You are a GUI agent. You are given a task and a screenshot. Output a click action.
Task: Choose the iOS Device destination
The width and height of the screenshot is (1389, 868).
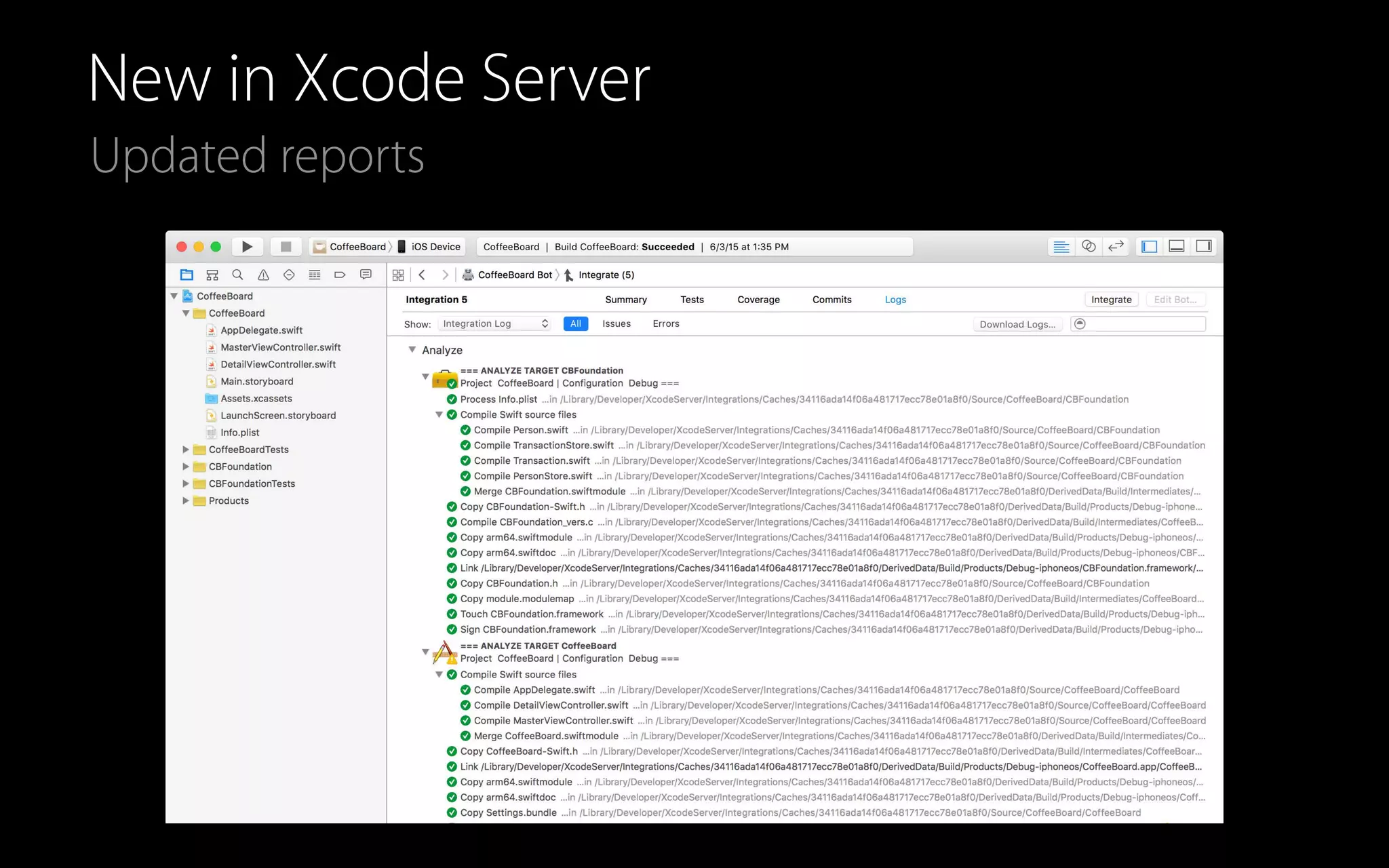(x=429, y=247)
